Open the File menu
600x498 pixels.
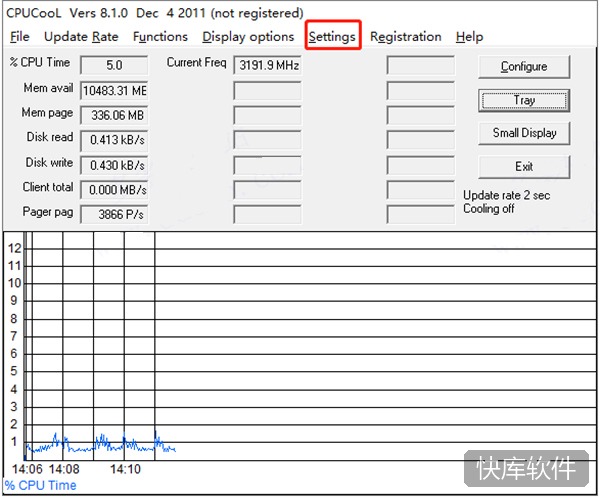point(20,37)
